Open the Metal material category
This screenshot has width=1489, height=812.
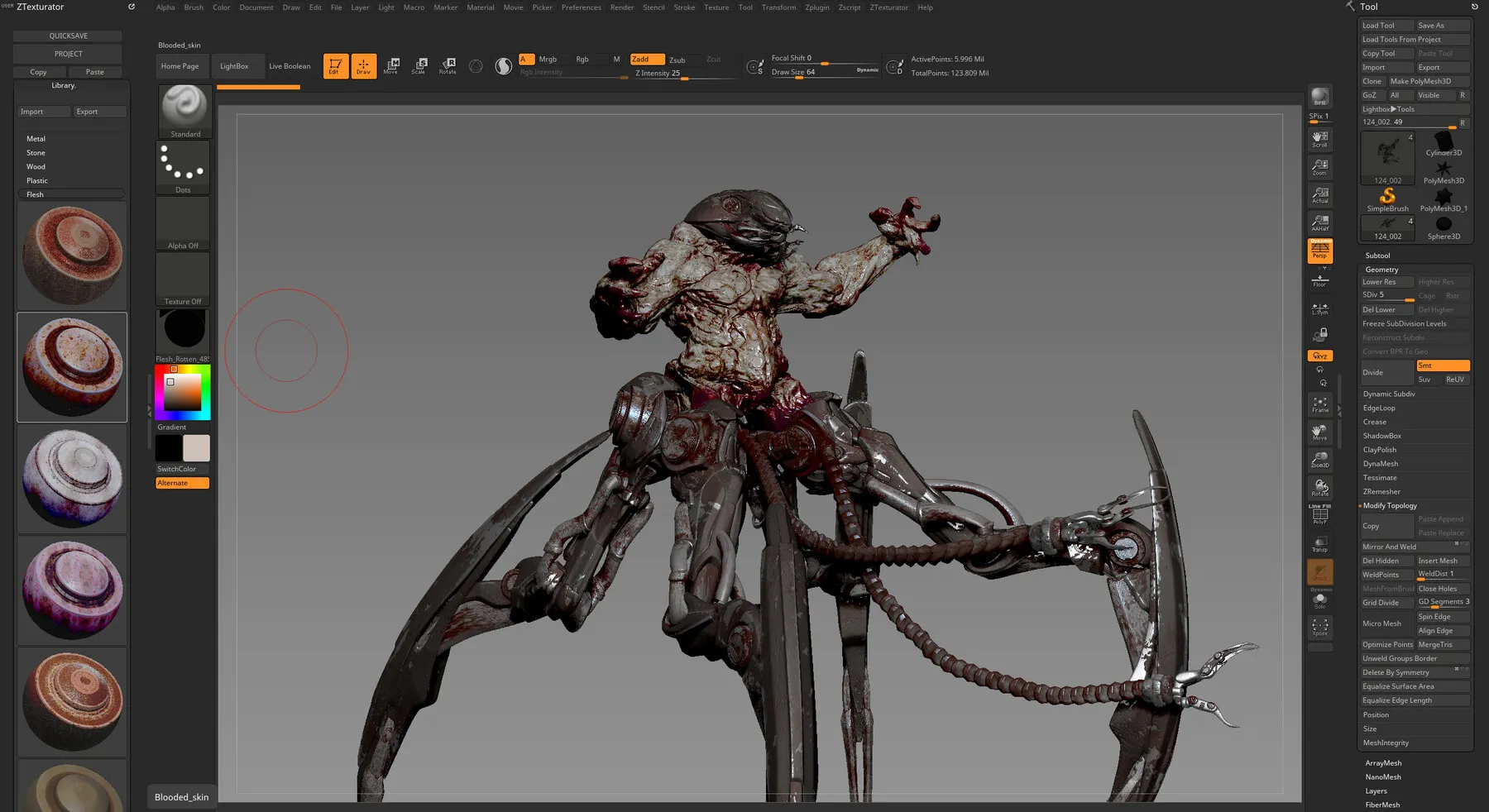click(x=36, y=139)
